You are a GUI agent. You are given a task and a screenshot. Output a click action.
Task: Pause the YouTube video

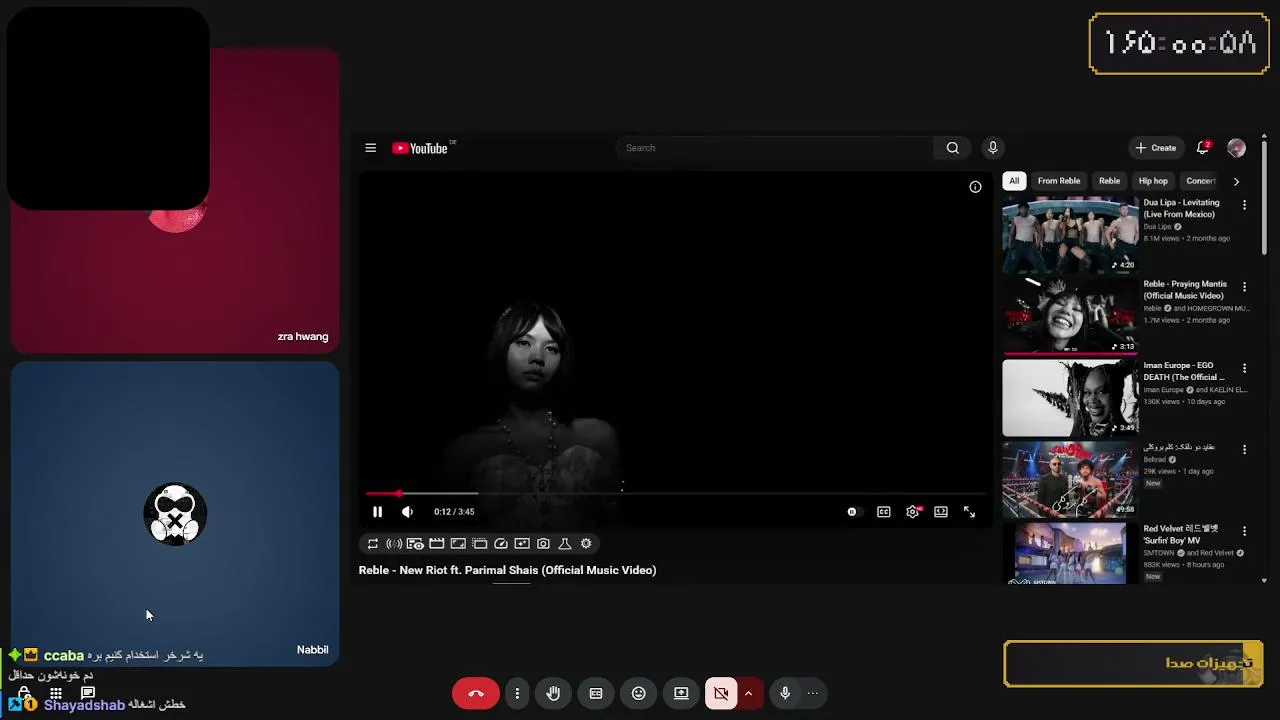click(x=377, y=512)
